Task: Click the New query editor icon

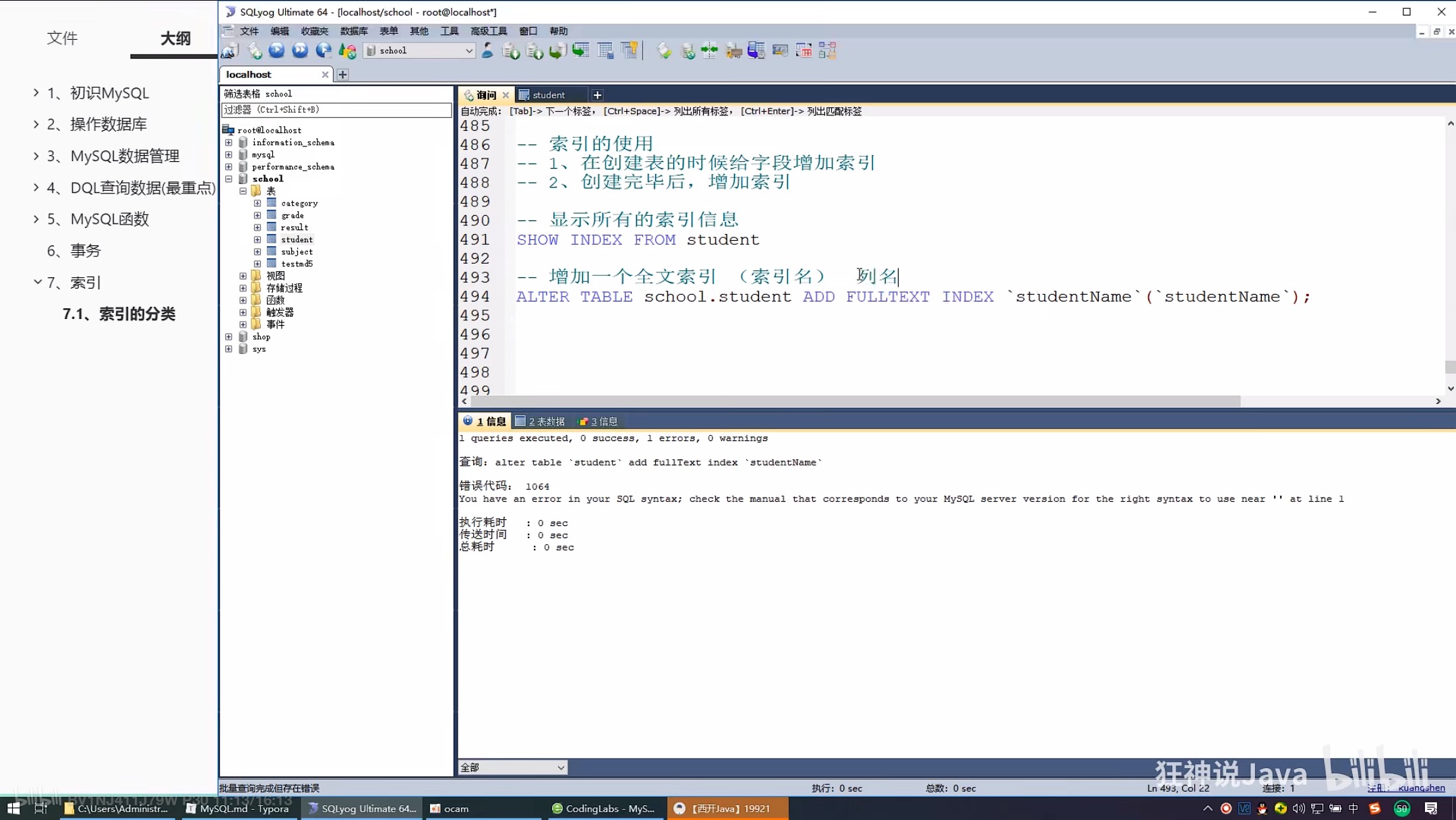Action: tap(255, 51)
